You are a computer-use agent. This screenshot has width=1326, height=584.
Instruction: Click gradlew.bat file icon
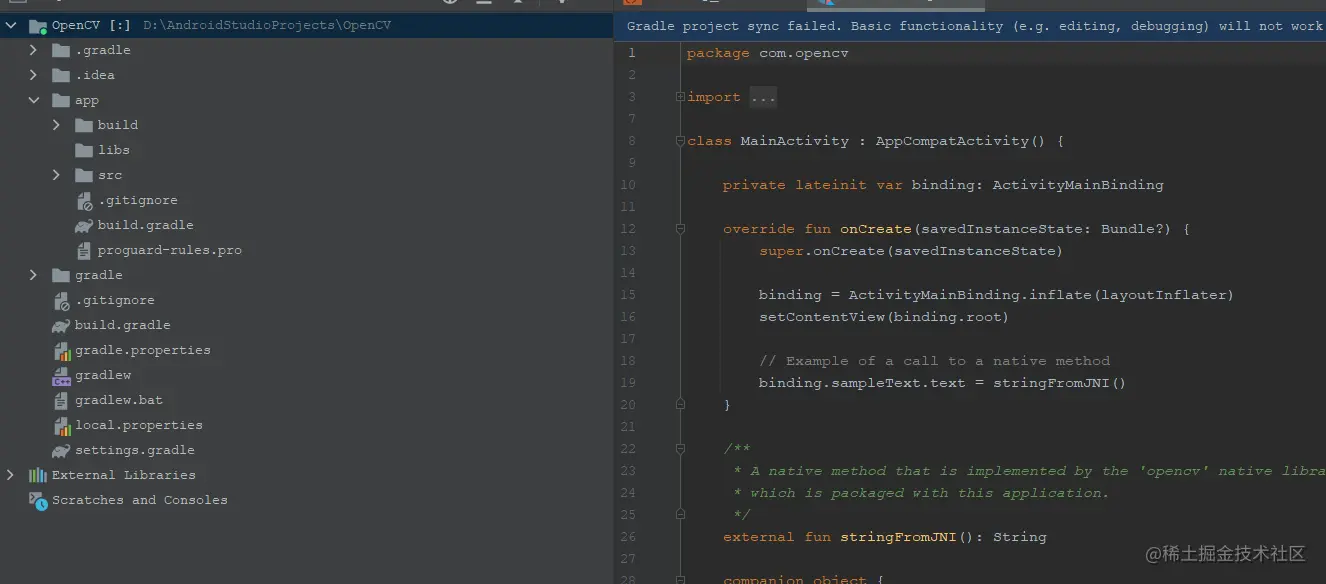point(61,400)
